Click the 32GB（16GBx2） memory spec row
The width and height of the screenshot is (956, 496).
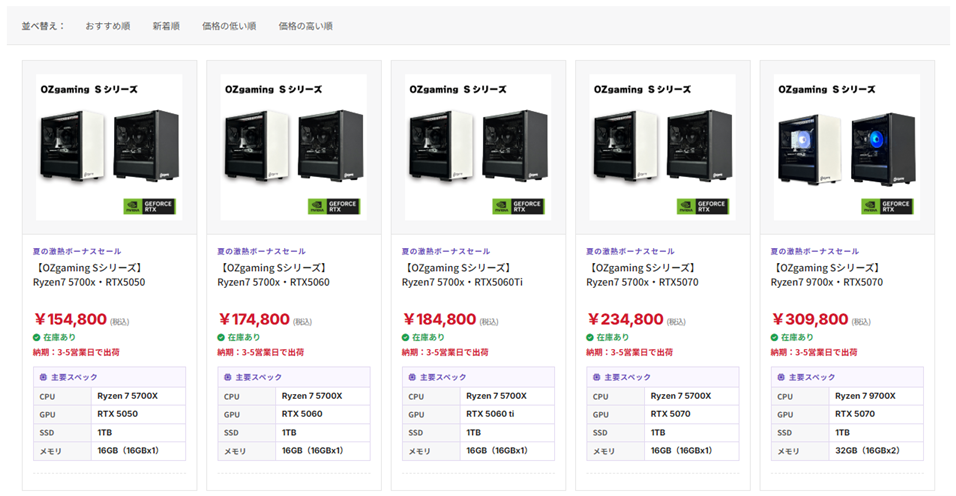point(847,451)
